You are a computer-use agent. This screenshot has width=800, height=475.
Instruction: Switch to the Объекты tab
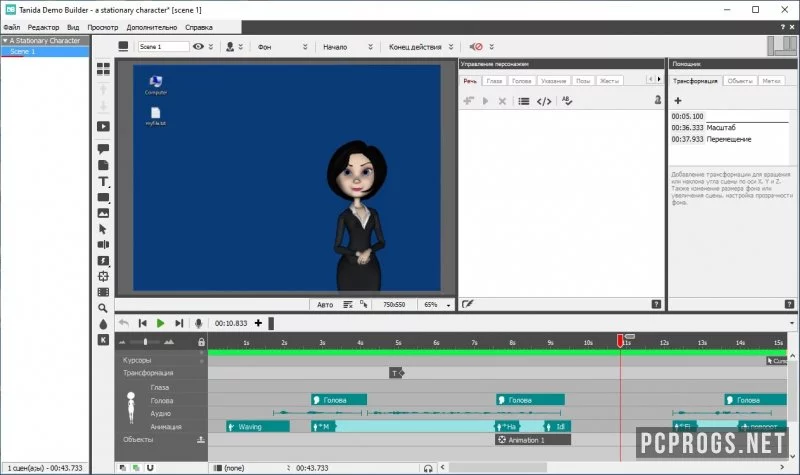pos(740,81)
